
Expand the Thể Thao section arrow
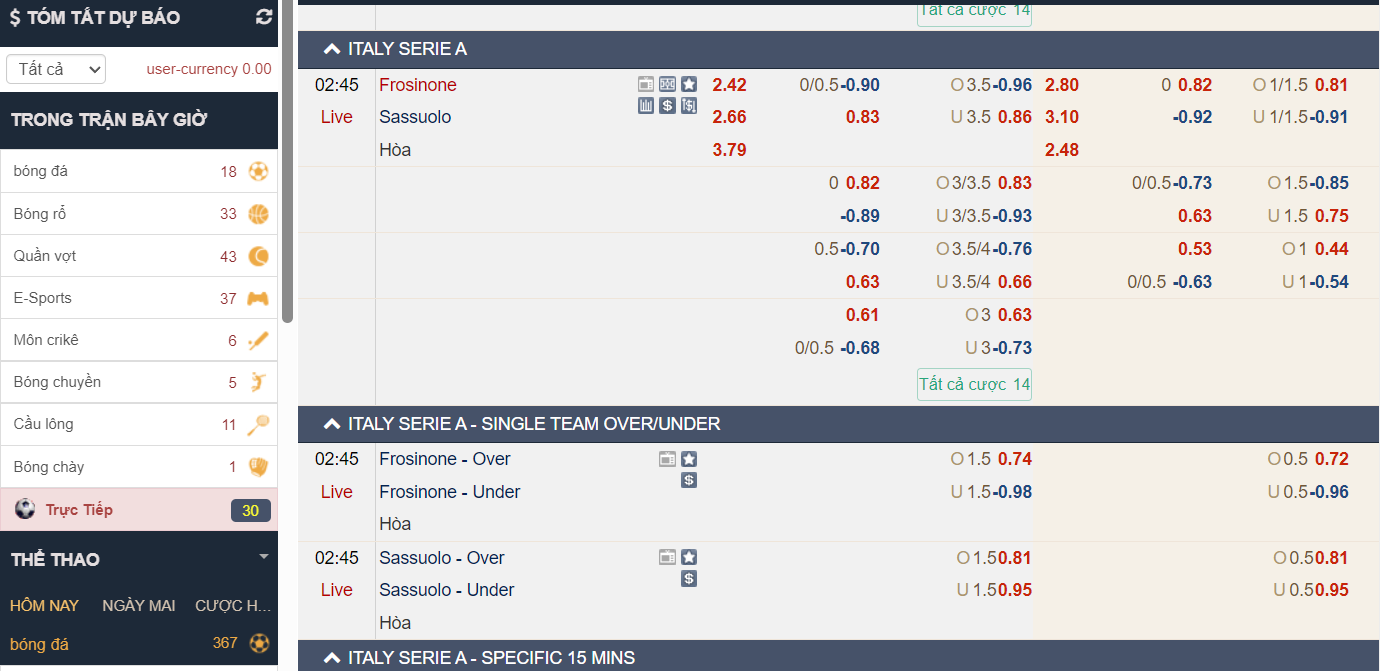(264, 557)
